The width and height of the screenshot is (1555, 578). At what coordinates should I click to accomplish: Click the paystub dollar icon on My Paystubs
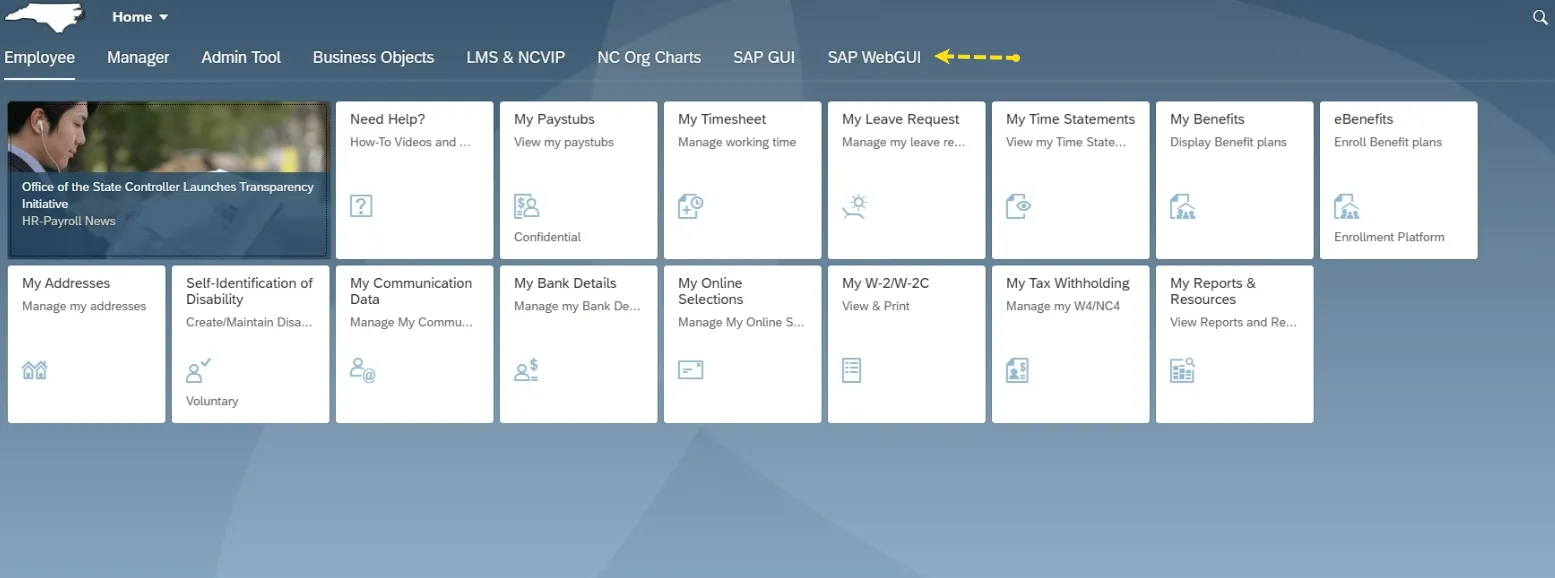tap(526, 206)
